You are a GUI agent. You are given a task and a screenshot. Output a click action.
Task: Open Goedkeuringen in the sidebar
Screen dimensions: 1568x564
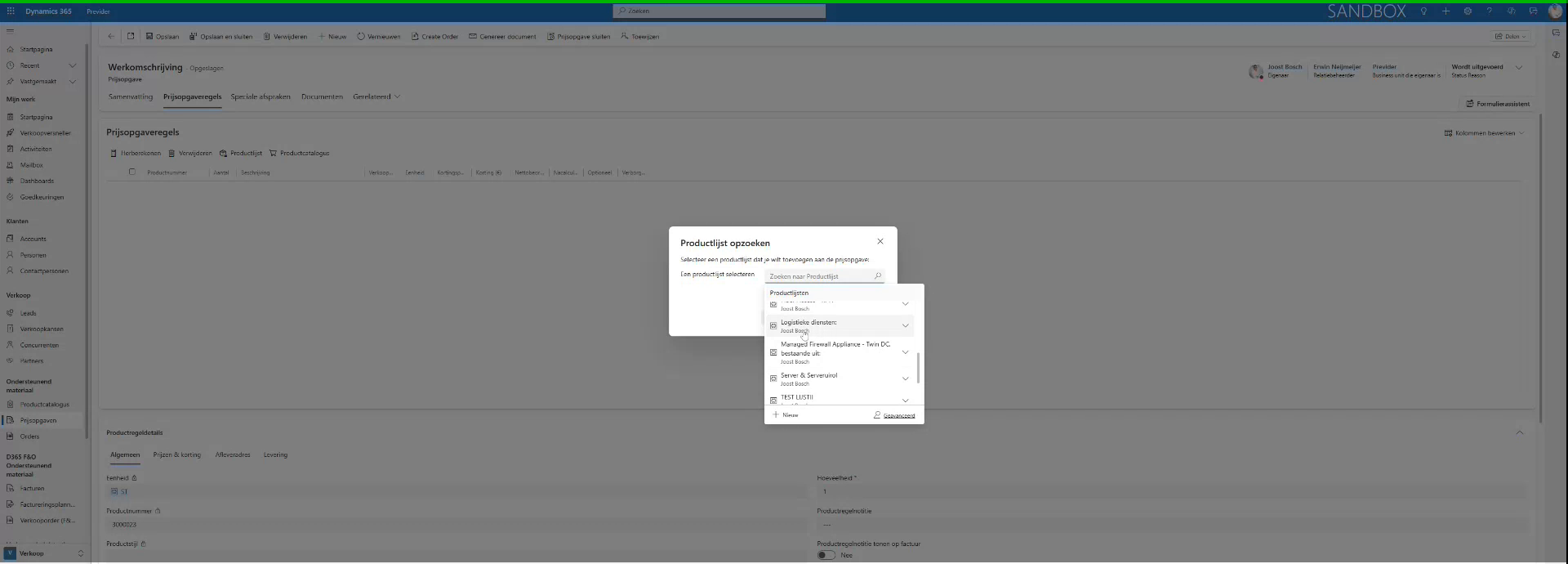42,197
